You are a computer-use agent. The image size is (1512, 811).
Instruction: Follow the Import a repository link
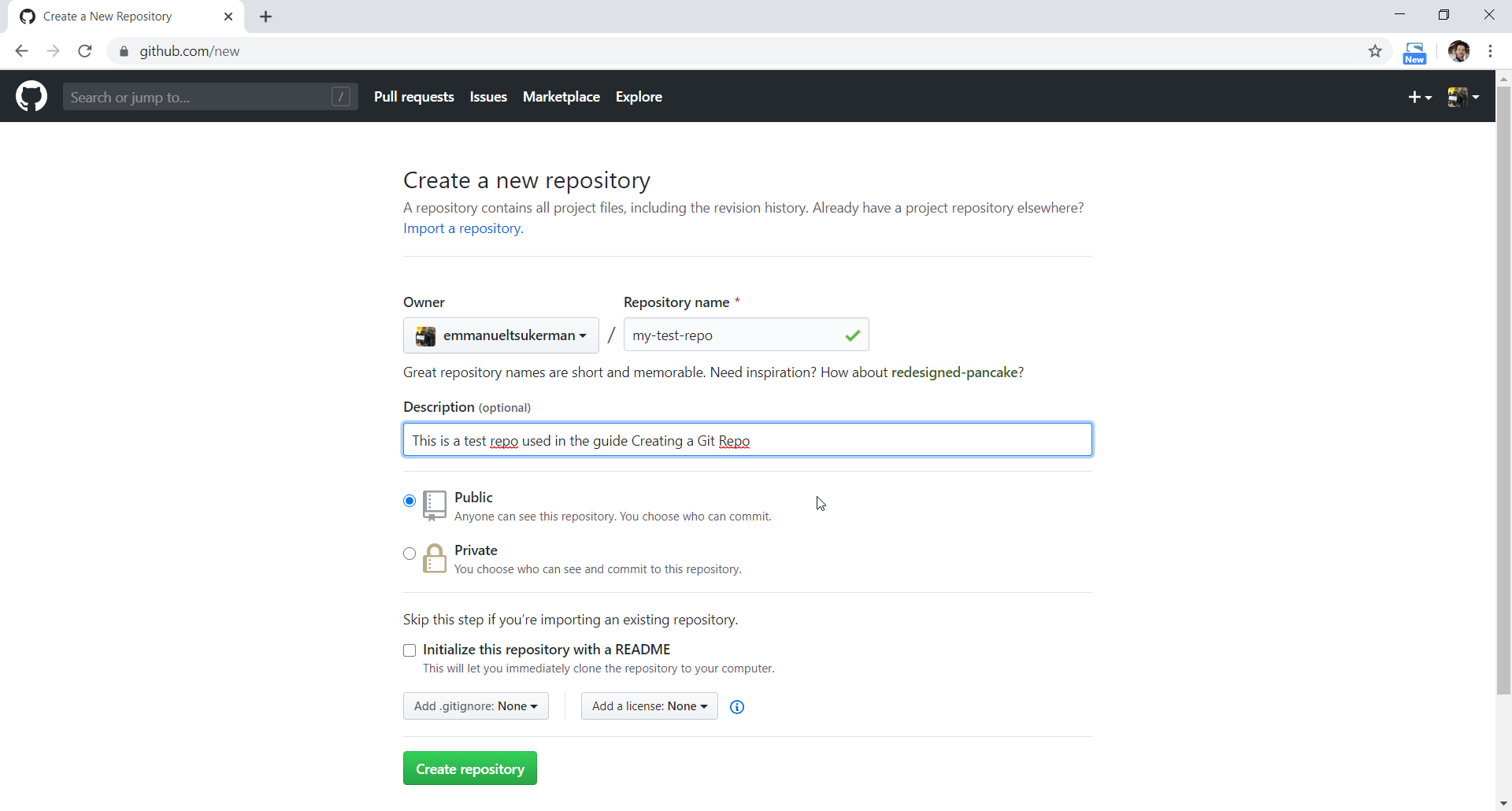coord(462,228)
